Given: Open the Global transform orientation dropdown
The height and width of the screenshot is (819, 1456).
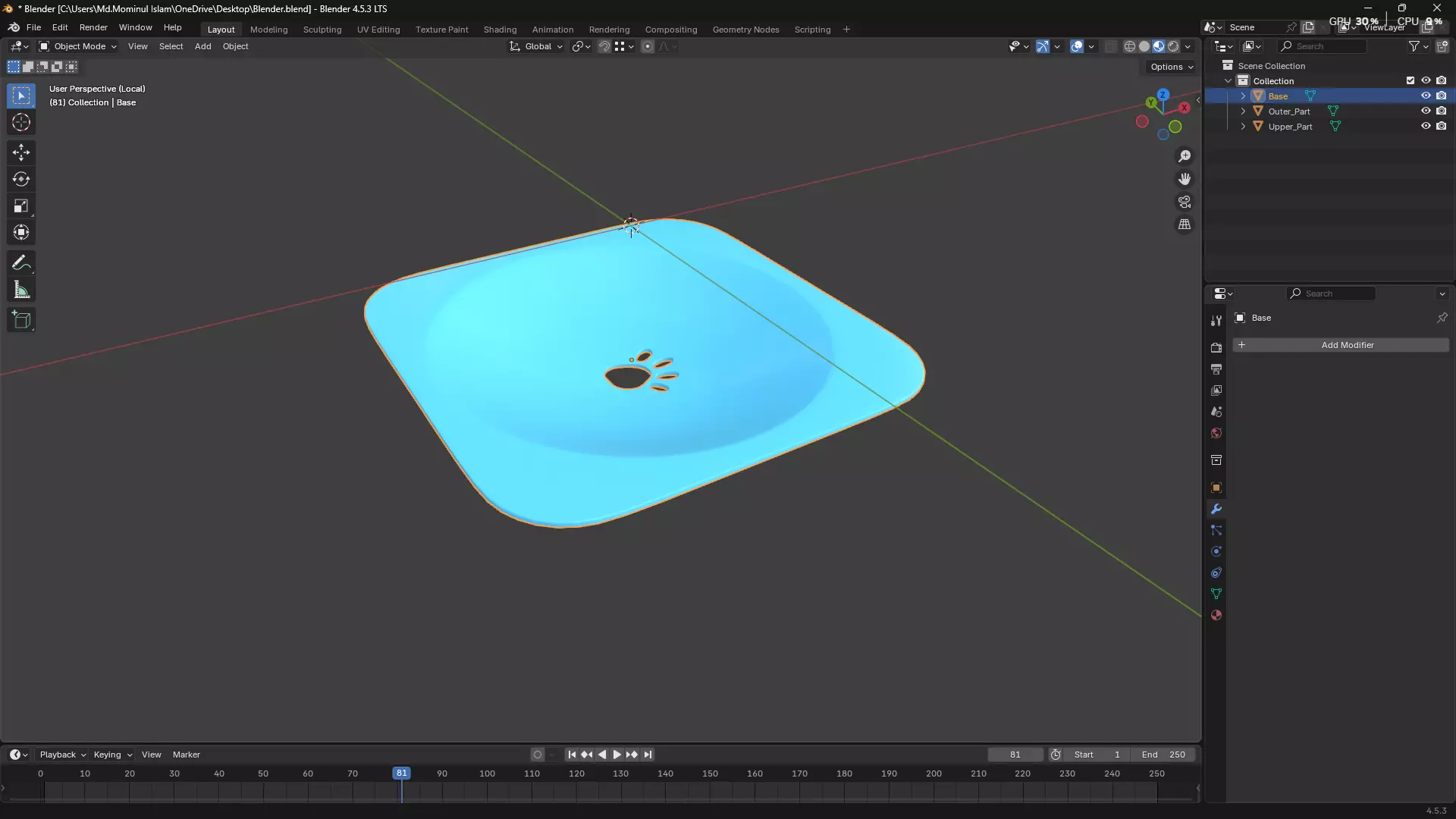Looking at the screenshot, I should tap(537, 46).
